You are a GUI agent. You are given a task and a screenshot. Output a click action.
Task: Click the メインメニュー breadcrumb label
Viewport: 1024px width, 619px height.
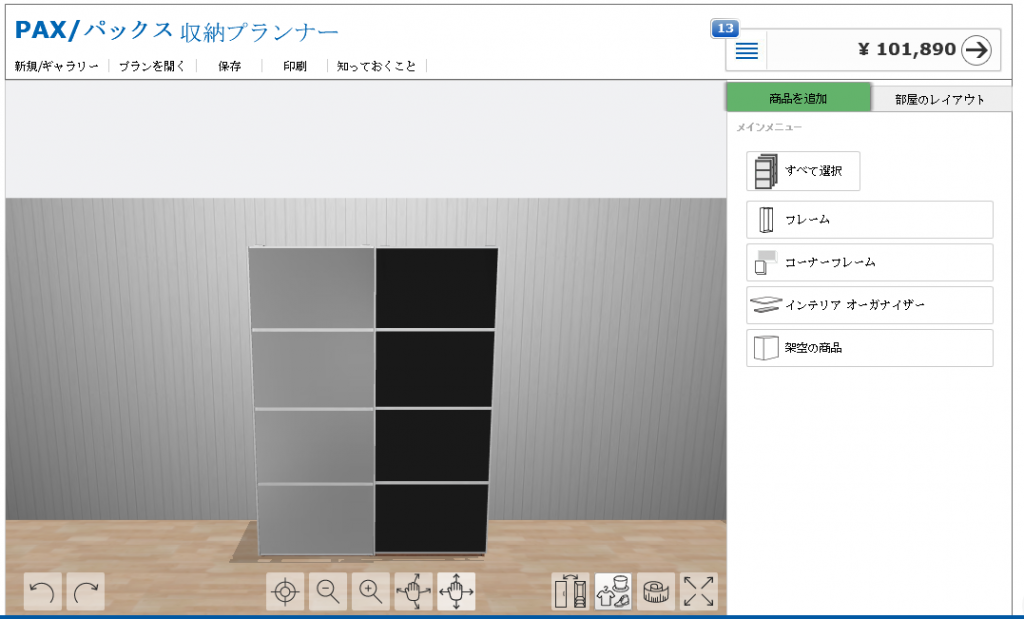coord(769,127)
